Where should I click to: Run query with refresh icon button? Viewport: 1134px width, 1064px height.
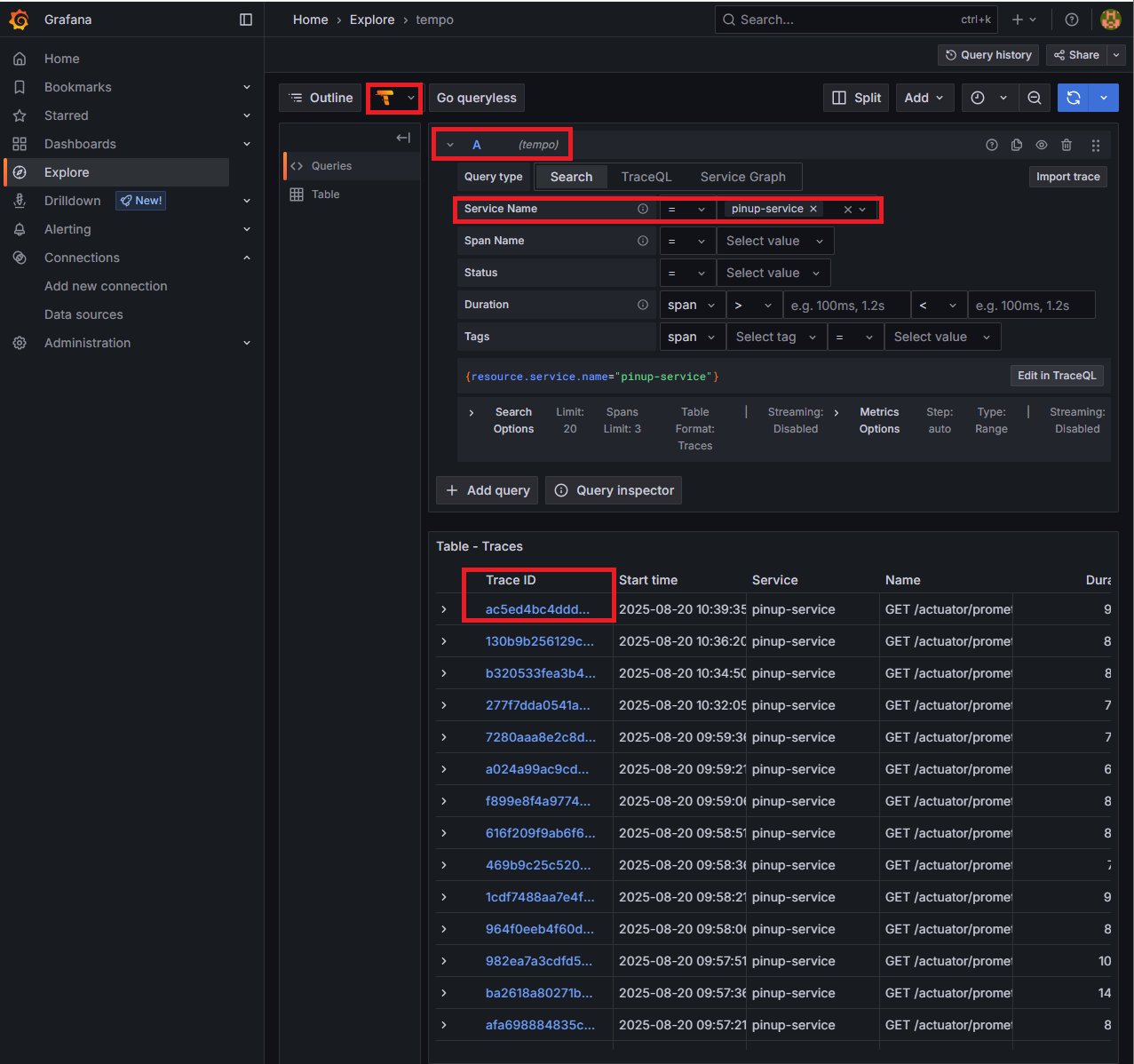pos(1074,98)
